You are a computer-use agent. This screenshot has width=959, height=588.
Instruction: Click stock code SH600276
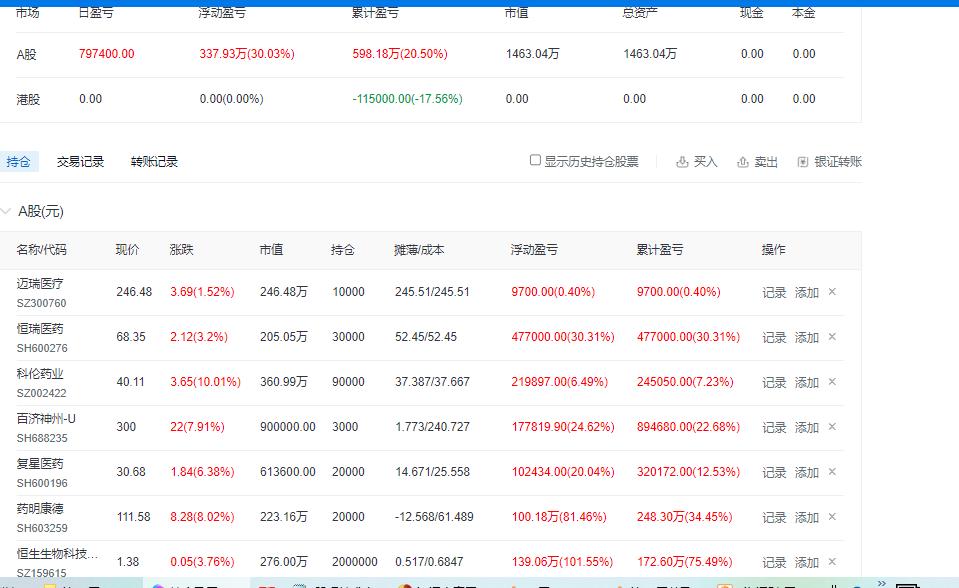[x=42, y=348]
